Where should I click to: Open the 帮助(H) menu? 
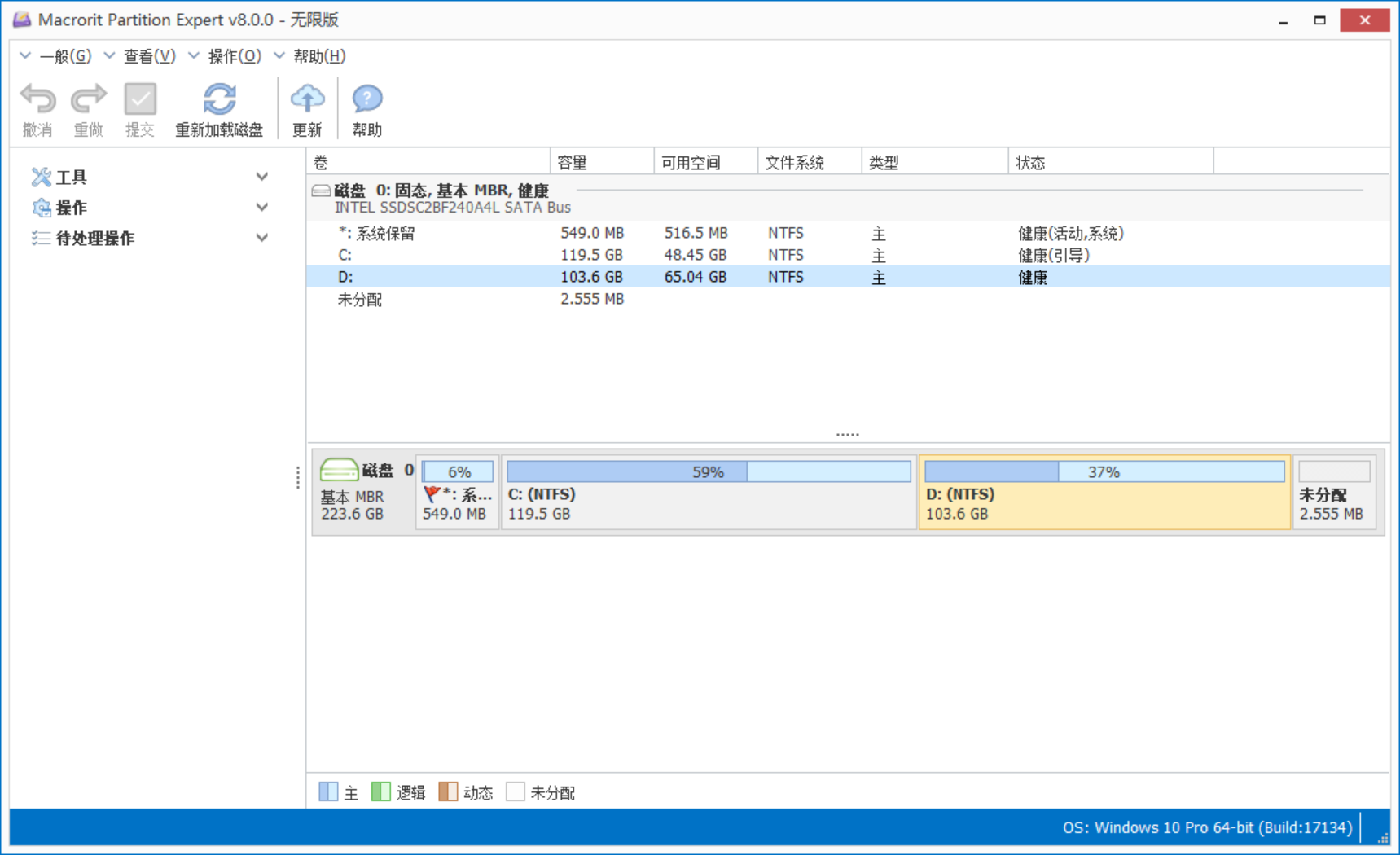tap(319, 56)
